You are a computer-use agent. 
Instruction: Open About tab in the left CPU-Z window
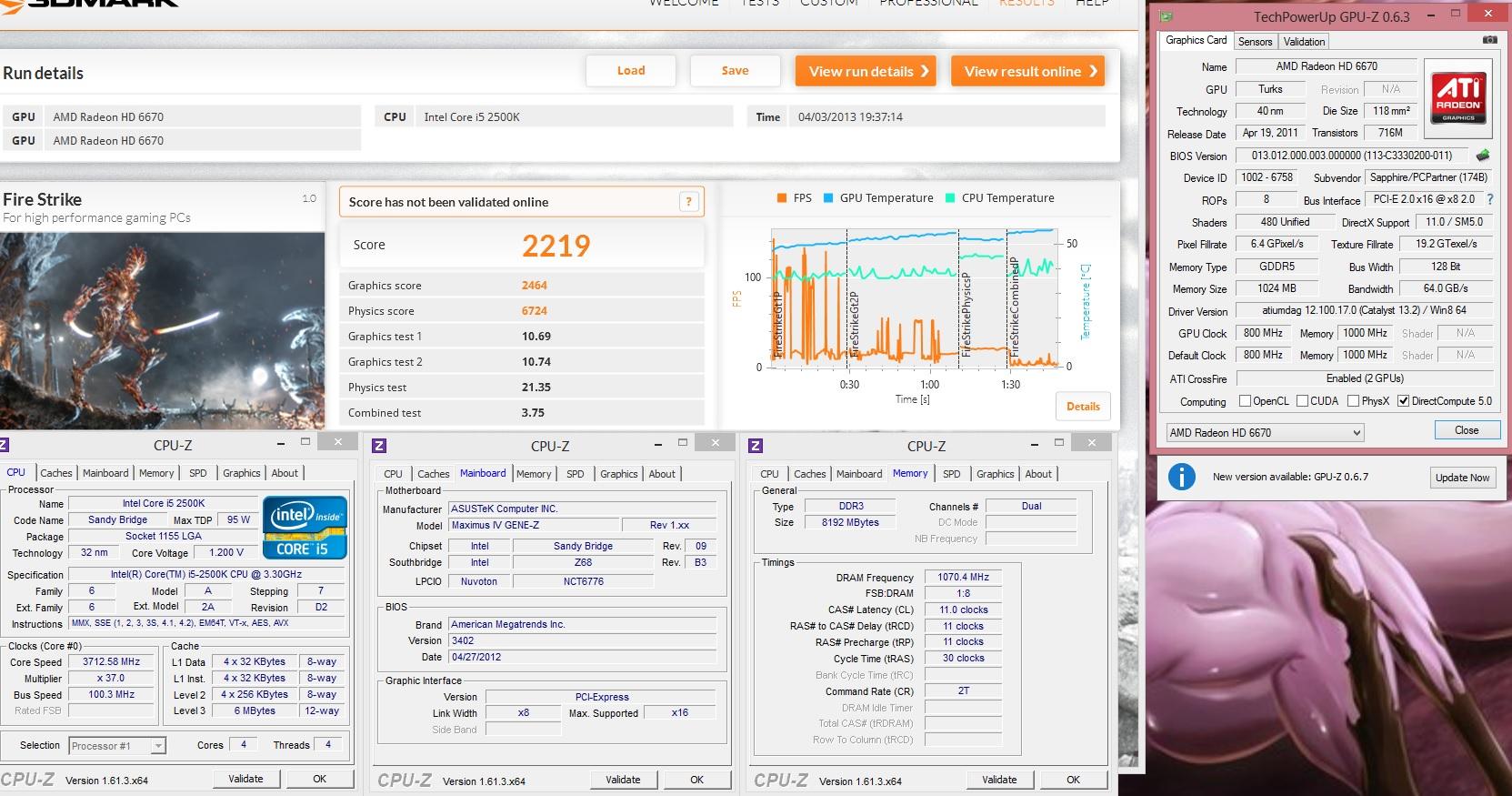[285, 473]
